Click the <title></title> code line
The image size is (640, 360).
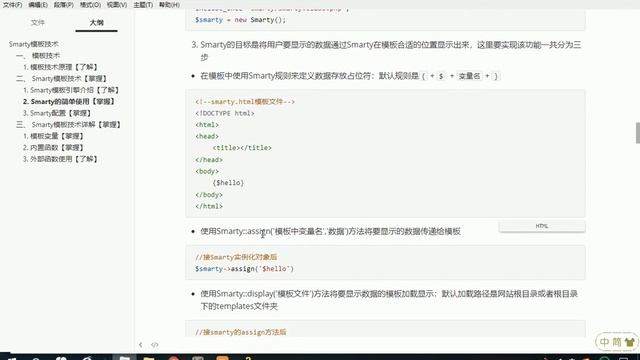(x=242, y=148)
